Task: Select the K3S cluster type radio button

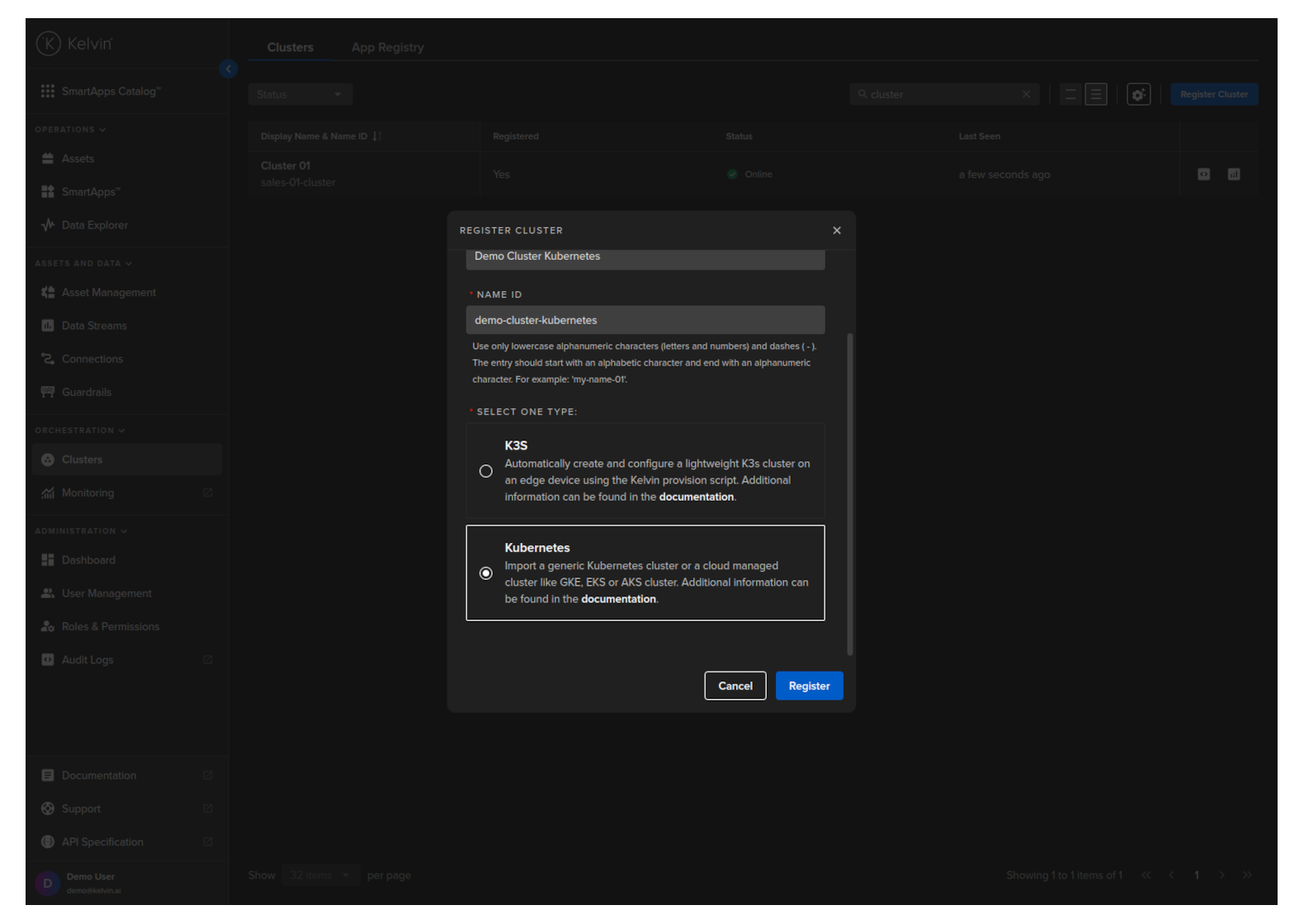Action: pyautogui.click(x=486, y=471)
